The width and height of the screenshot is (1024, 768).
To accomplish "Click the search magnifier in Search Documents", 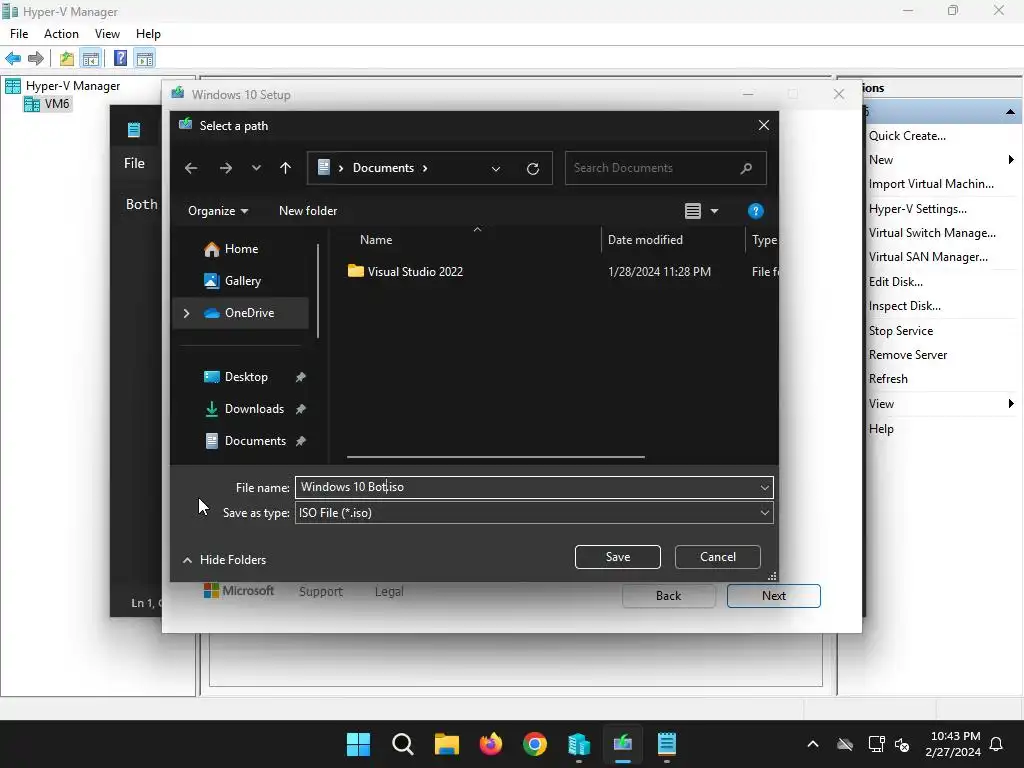I will (x=746, y=168).
